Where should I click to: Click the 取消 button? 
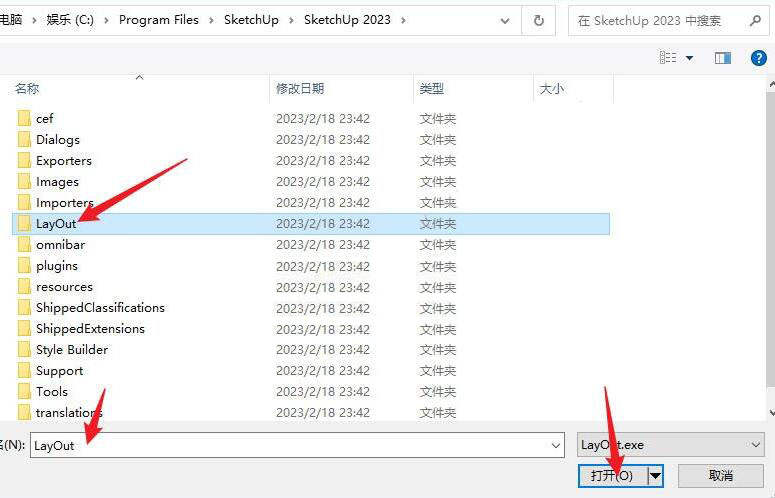(x=721, y=476)
